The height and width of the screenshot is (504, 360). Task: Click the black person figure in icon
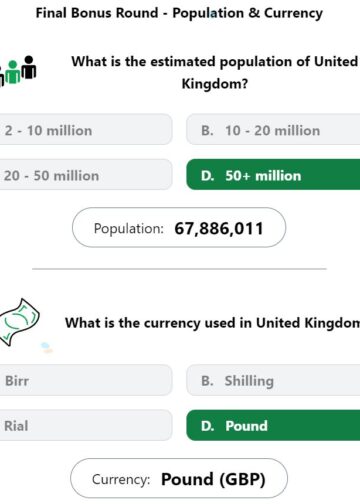coord(29,67)
